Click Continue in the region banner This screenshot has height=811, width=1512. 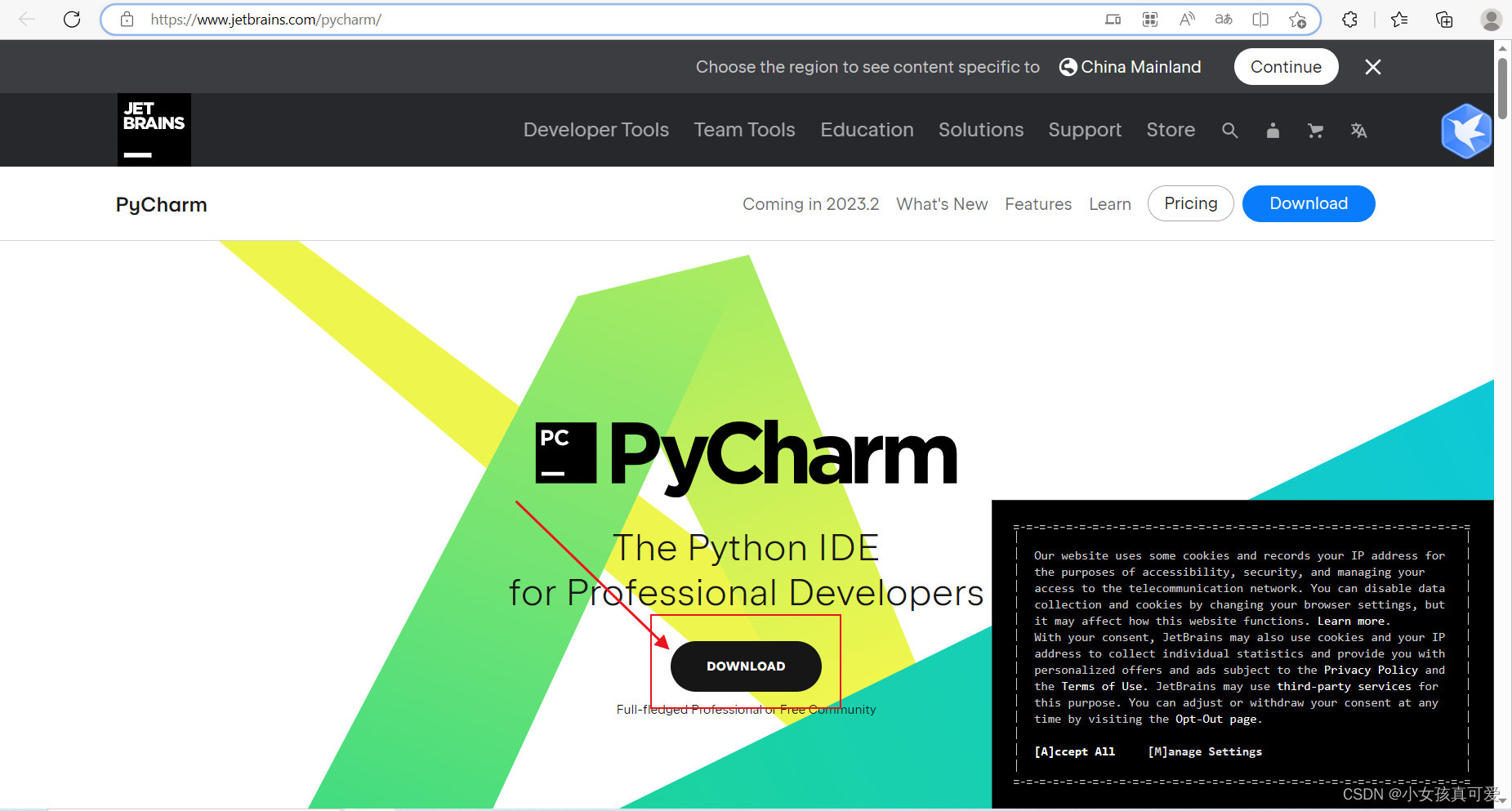(1286, 67)
